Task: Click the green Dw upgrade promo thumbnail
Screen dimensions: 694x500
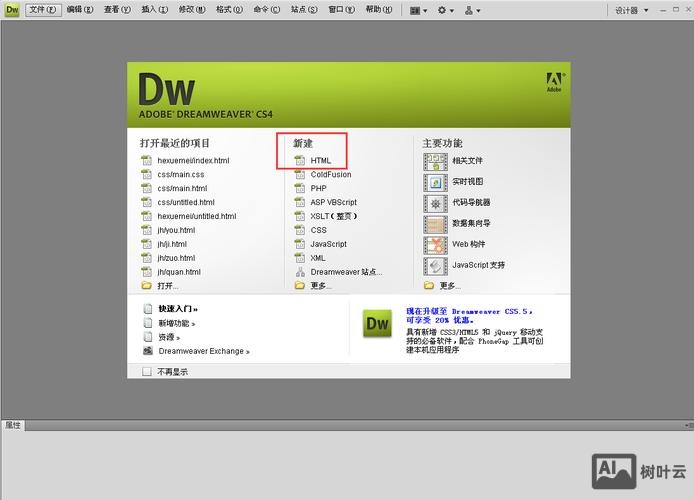Action: (378, 323)
